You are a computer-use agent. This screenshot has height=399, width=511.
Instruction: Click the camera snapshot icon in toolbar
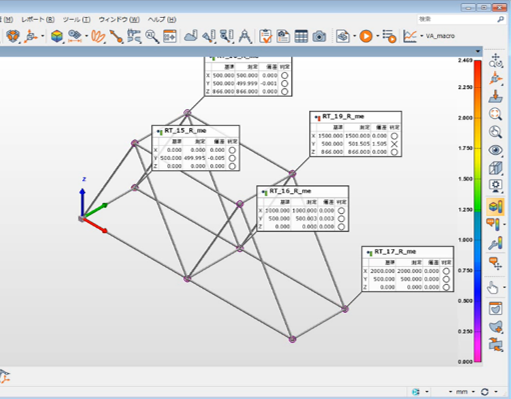point(319,36)
